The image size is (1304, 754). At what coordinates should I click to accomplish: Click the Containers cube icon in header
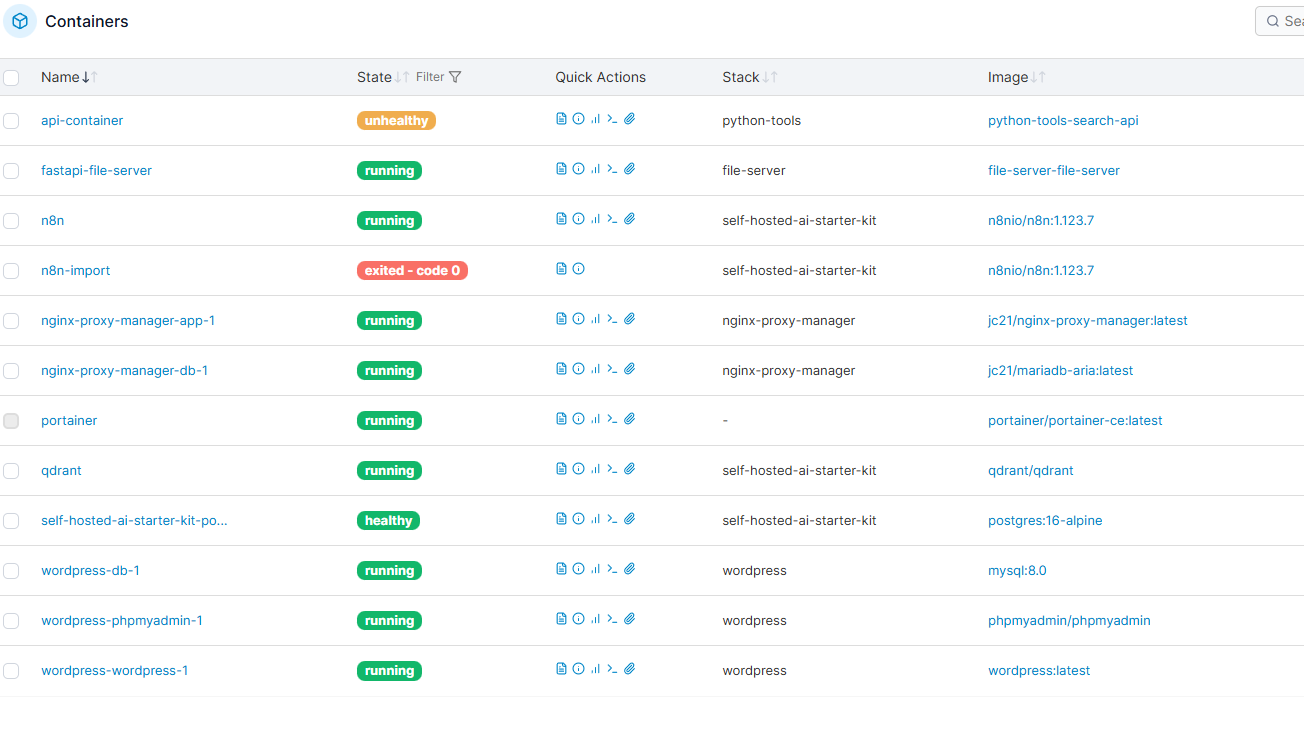20,21
